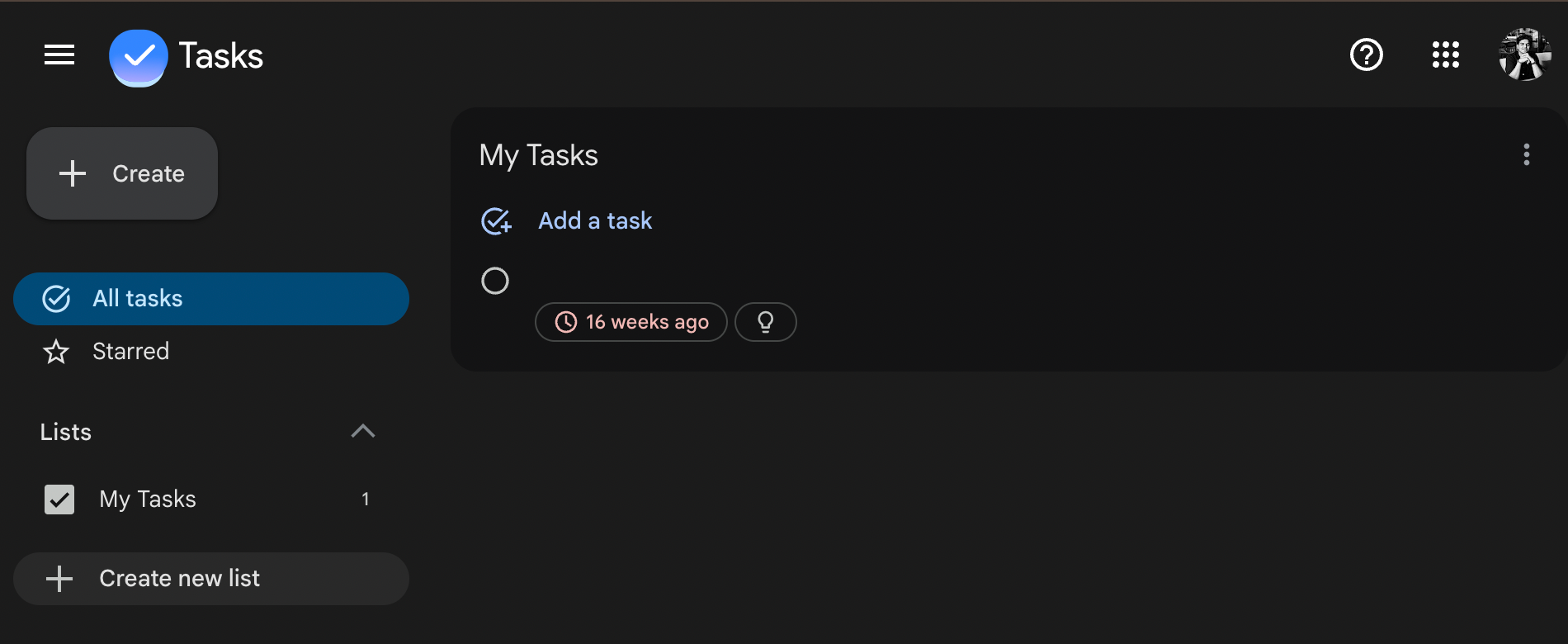
Task: Click the Tasks logo checkmark icon
Action: 139,57
